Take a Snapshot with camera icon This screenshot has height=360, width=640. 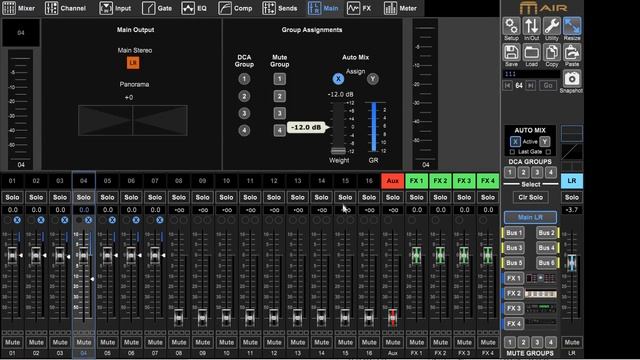coord(572,79)
